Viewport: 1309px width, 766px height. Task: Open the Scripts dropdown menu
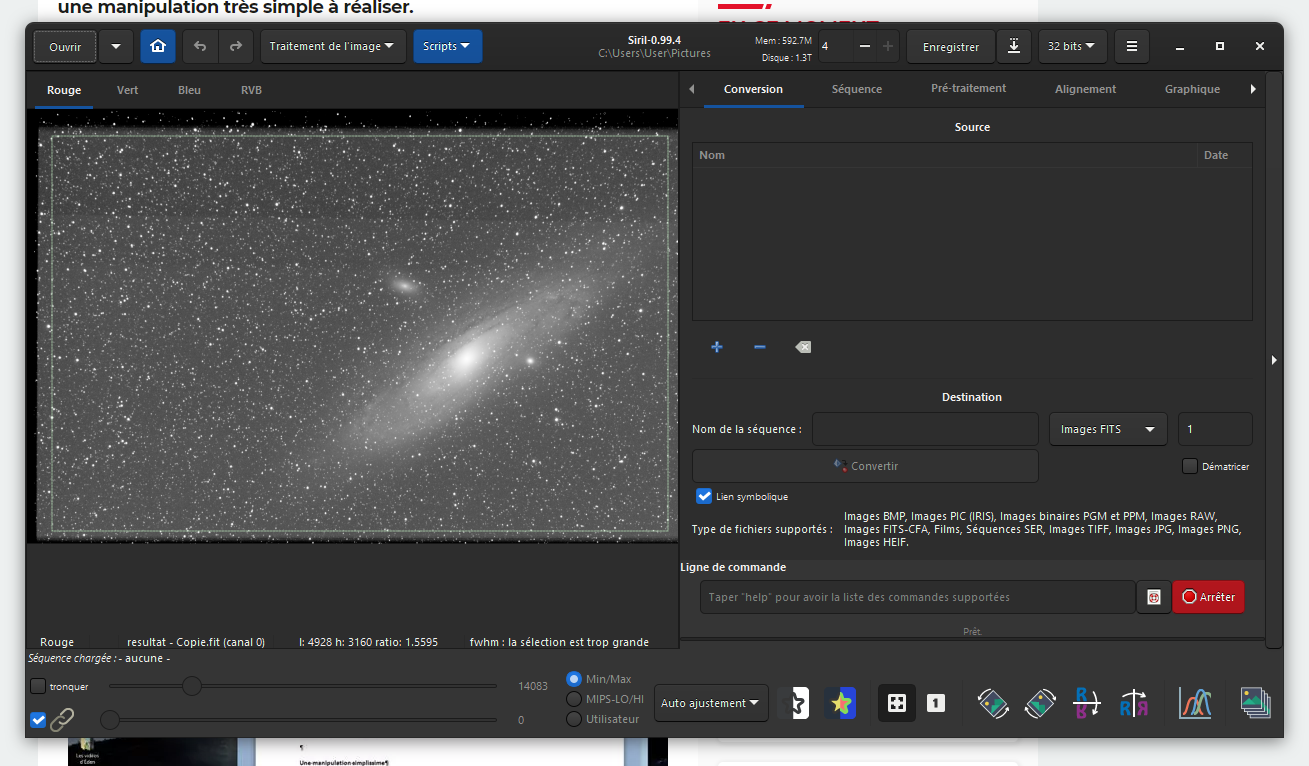pos(447,46)
